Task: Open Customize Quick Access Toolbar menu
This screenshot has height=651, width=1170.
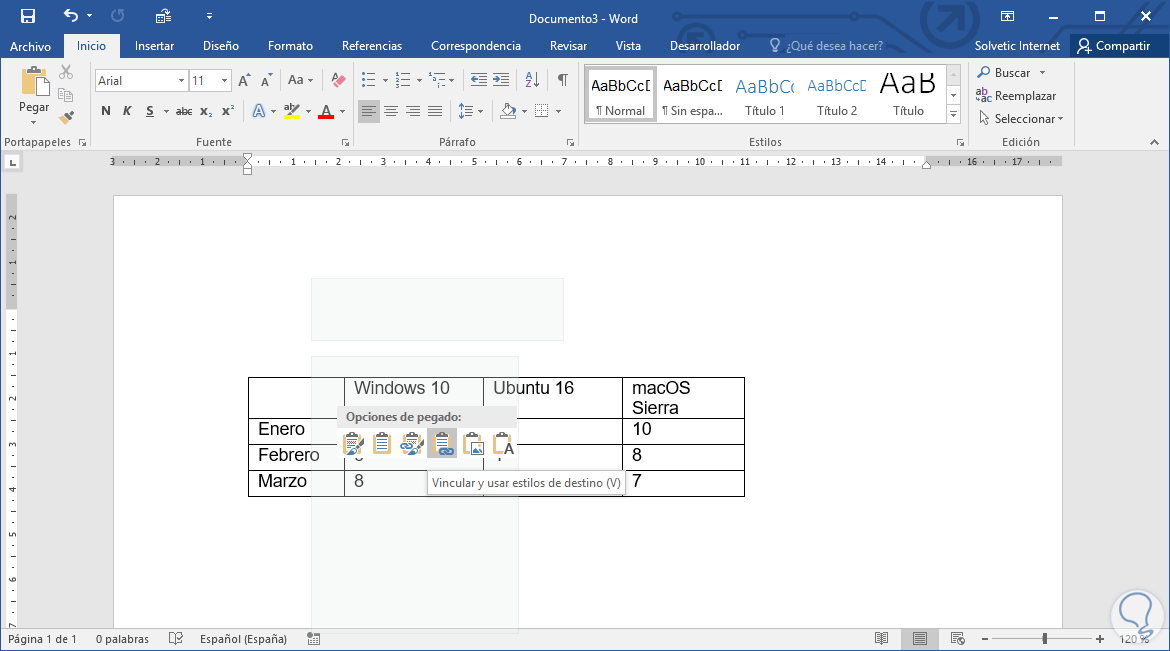Action: pos(209,16)
